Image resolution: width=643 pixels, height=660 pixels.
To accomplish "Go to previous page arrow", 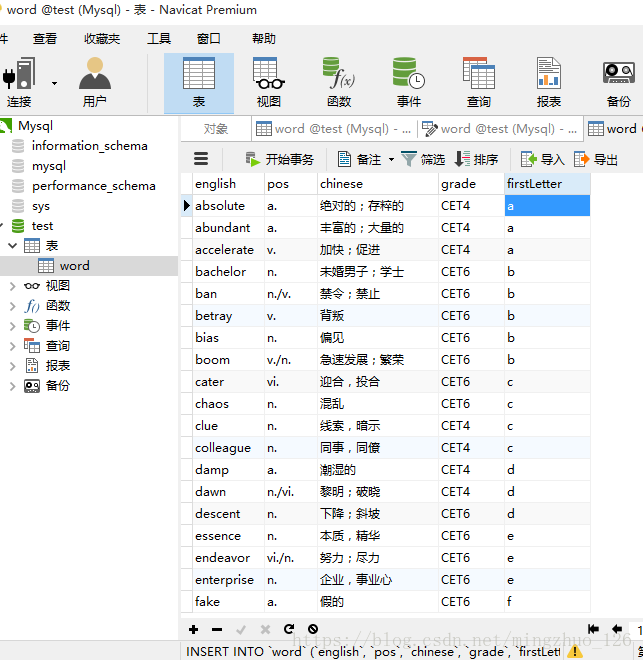I will 617,629.
